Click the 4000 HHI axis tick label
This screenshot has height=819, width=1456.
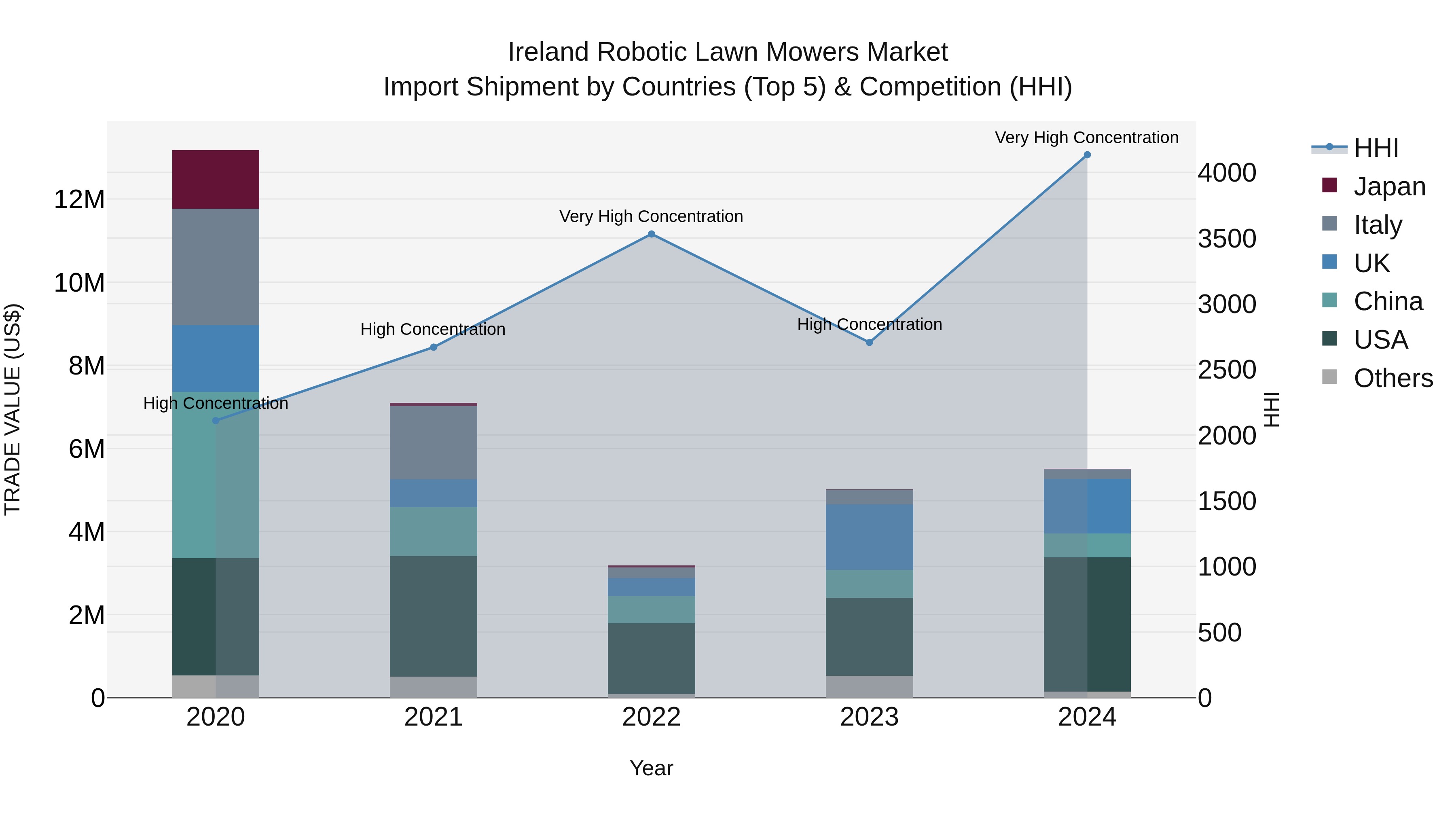[1227, 173]
